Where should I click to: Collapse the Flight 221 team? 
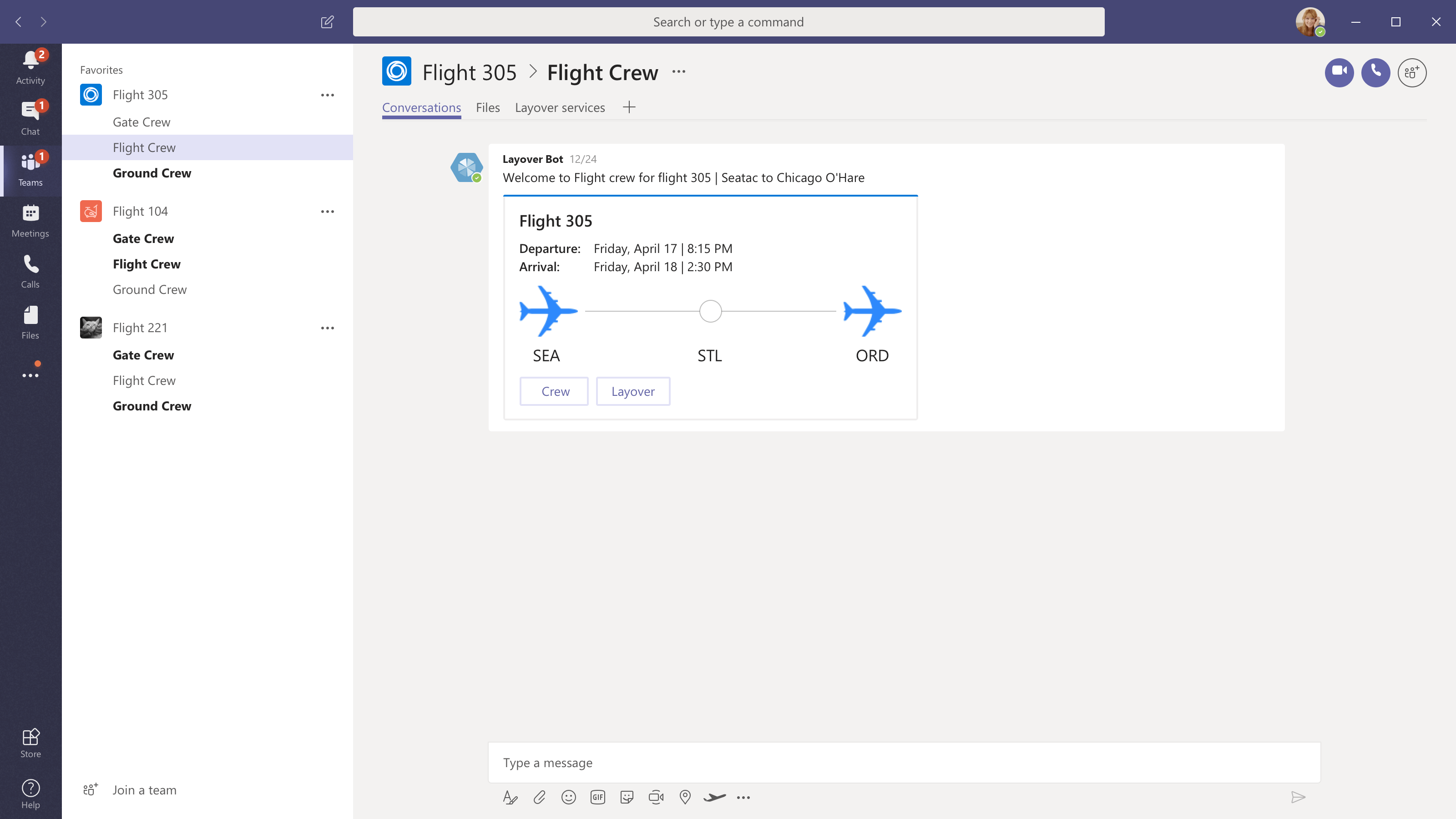(140, 328)
